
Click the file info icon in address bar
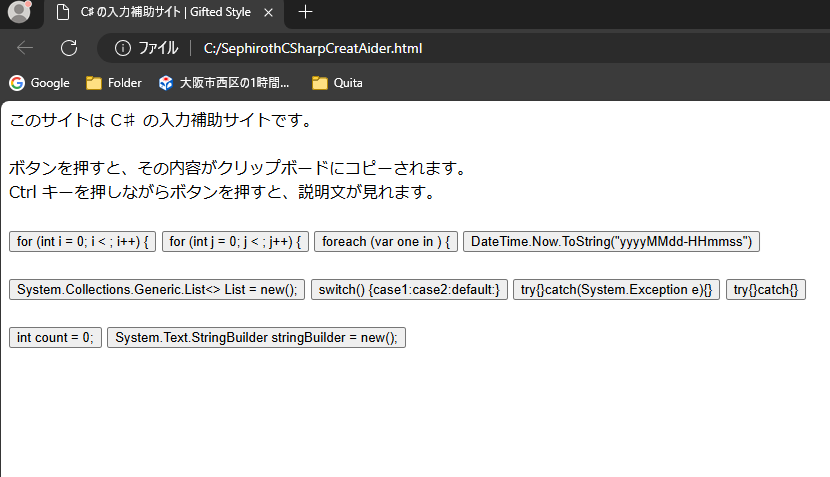[x=123, y=48]
